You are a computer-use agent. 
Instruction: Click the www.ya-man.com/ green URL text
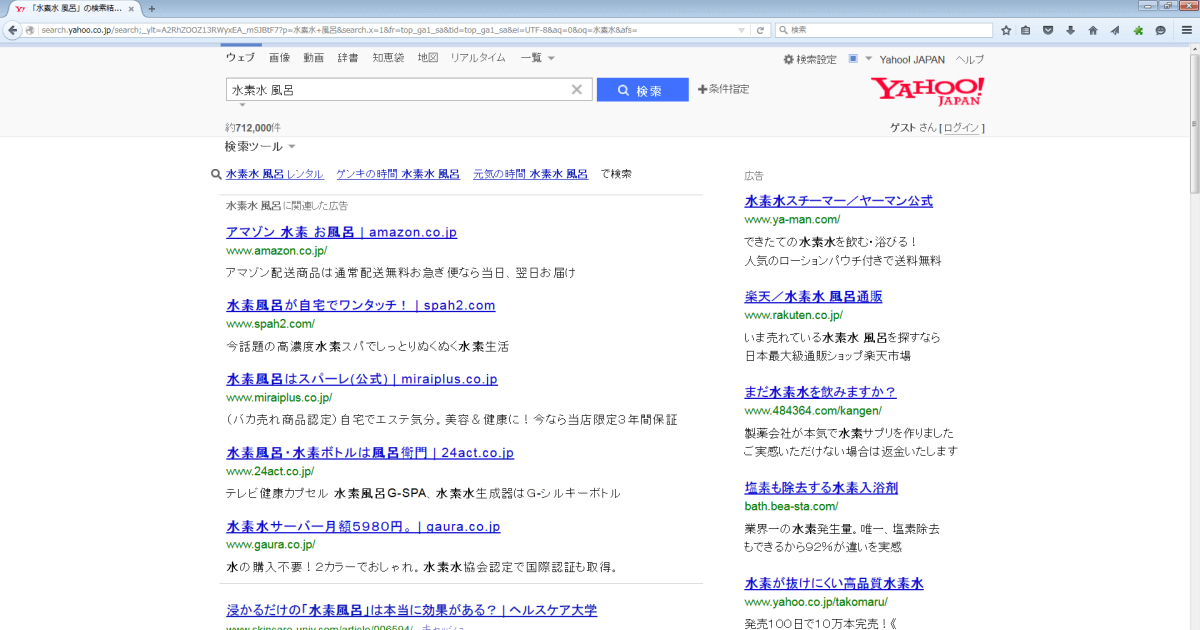tap(792, 219)
